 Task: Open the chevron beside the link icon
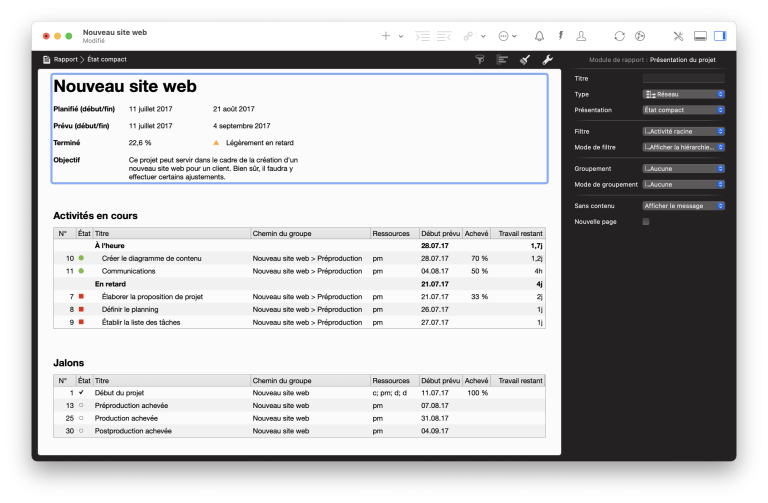483,36
